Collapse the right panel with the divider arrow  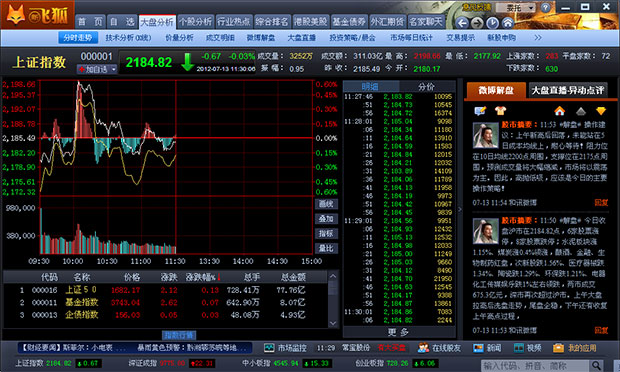click(459, 210)
